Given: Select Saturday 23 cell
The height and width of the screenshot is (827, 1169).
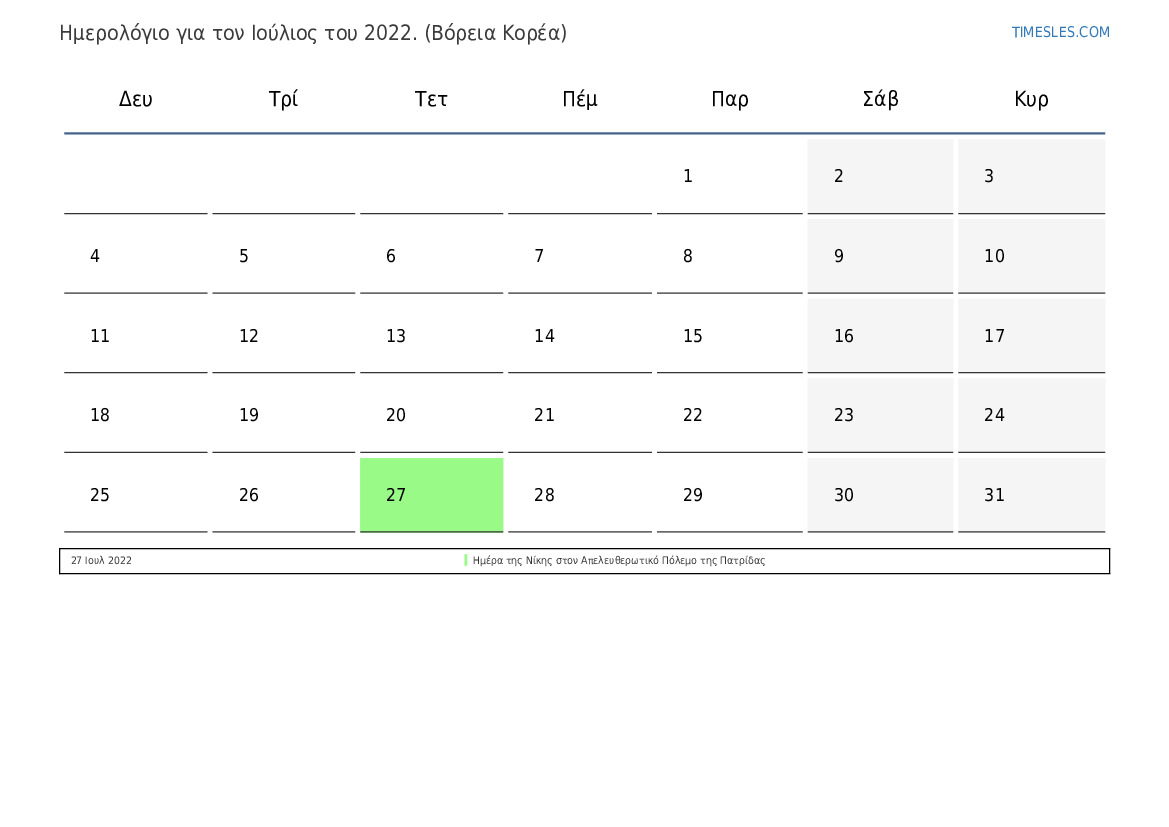Looking at the screenshot, I should (880, 415).
